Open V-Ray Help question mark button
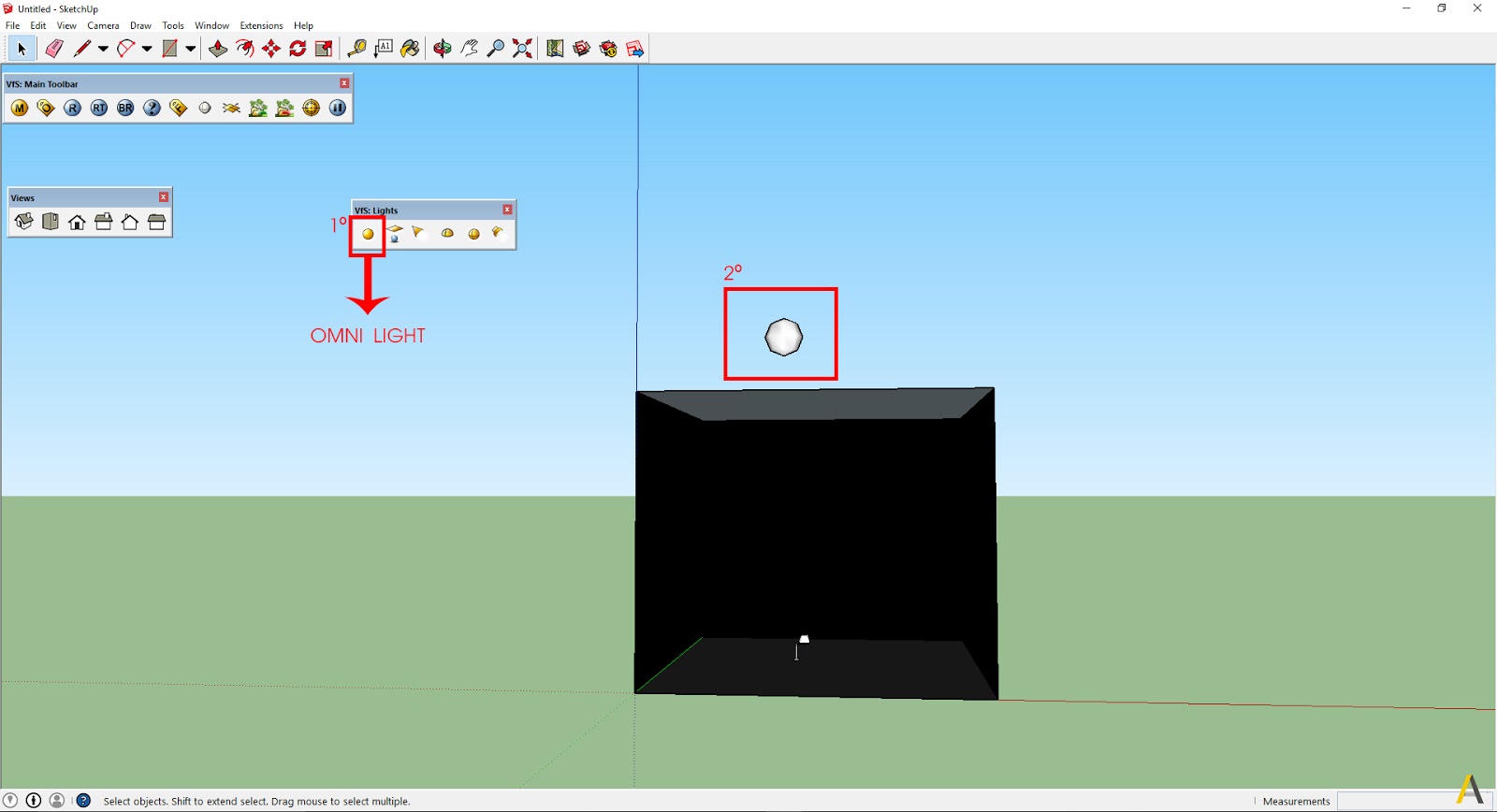Screen dimensions: 1497x812 153,109
